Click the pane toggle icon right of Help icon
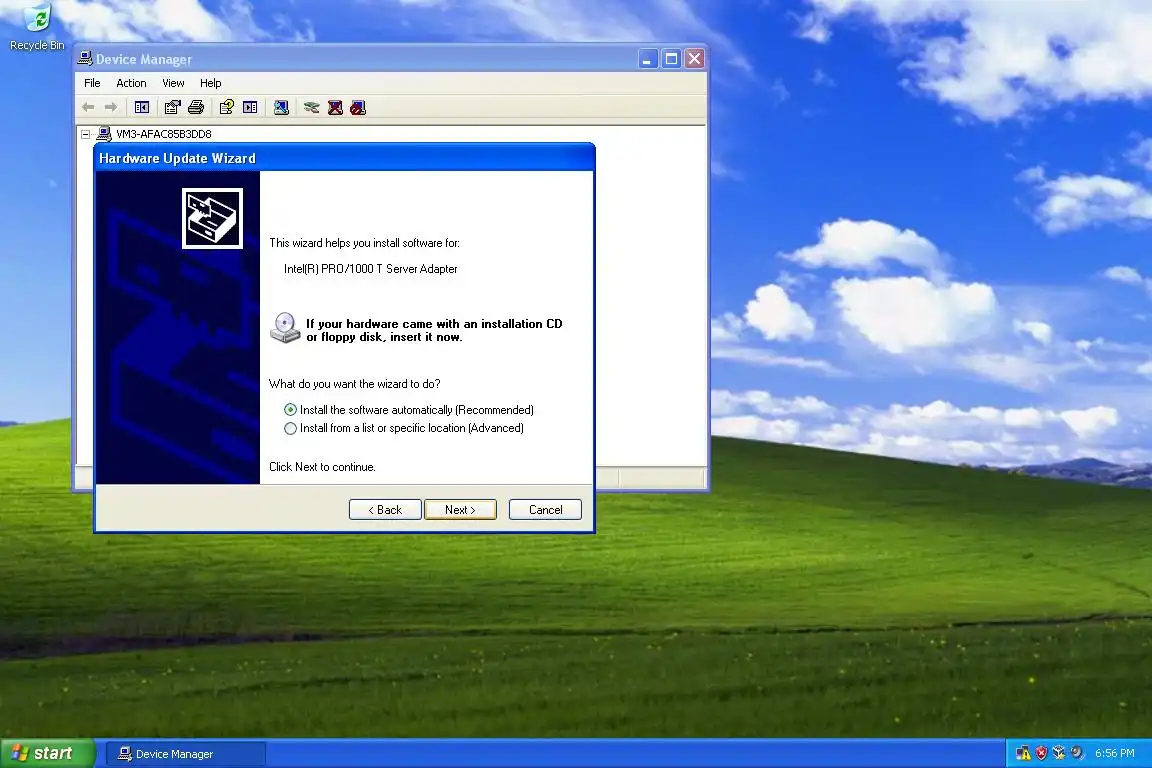The image size is (1152, 768). point(250,107)
